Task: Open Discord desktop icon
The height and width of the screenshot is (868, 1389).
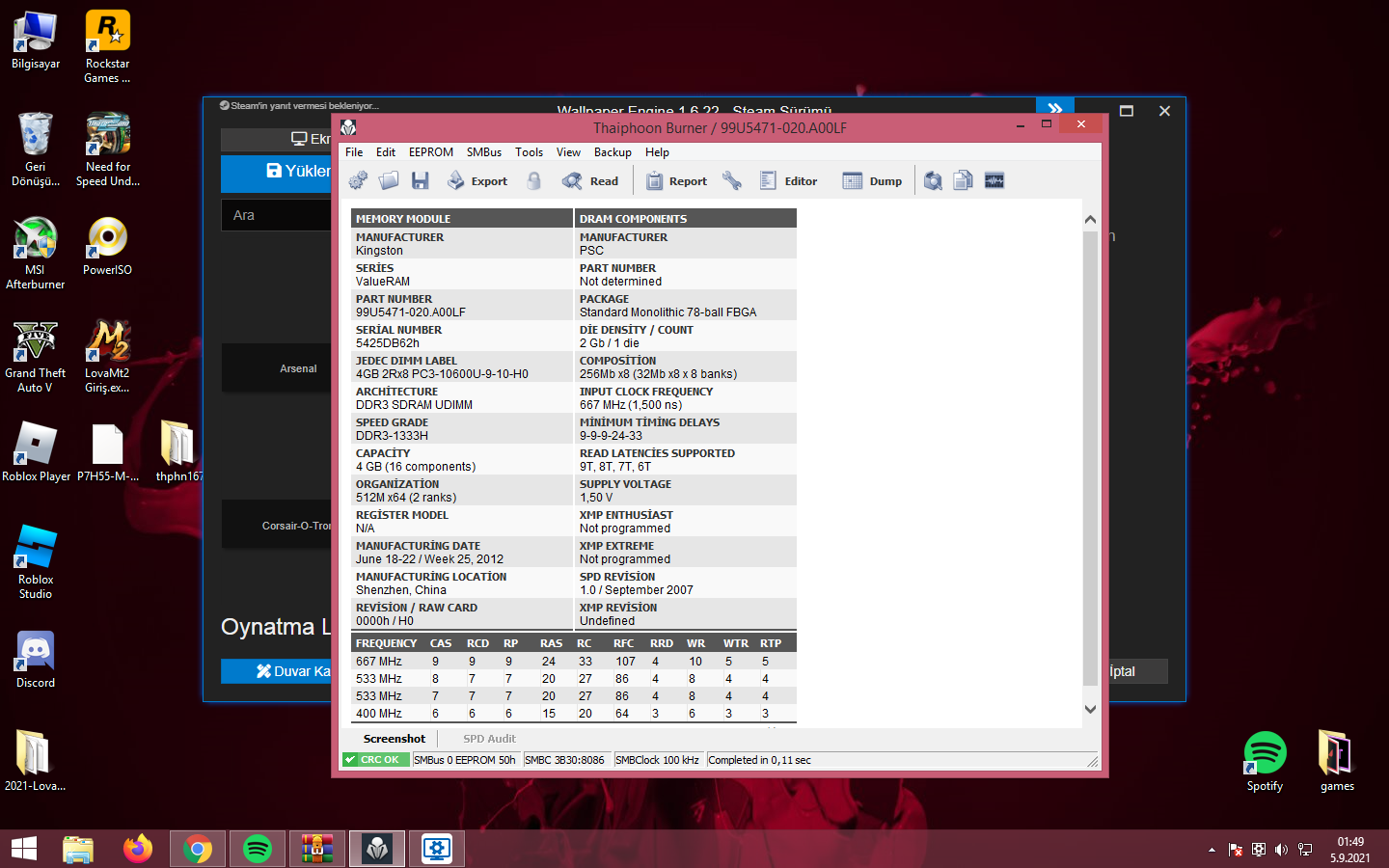Action: pos(36,659)
